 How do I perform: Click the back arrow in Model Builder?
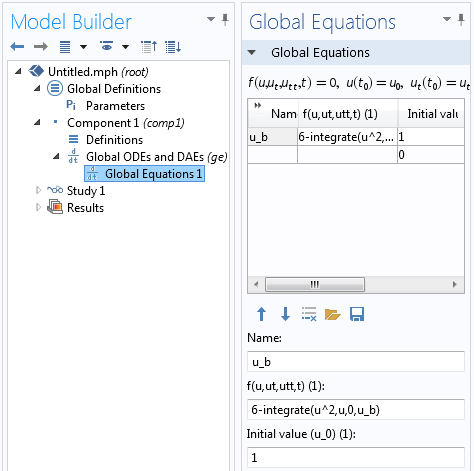click(17, 47)
